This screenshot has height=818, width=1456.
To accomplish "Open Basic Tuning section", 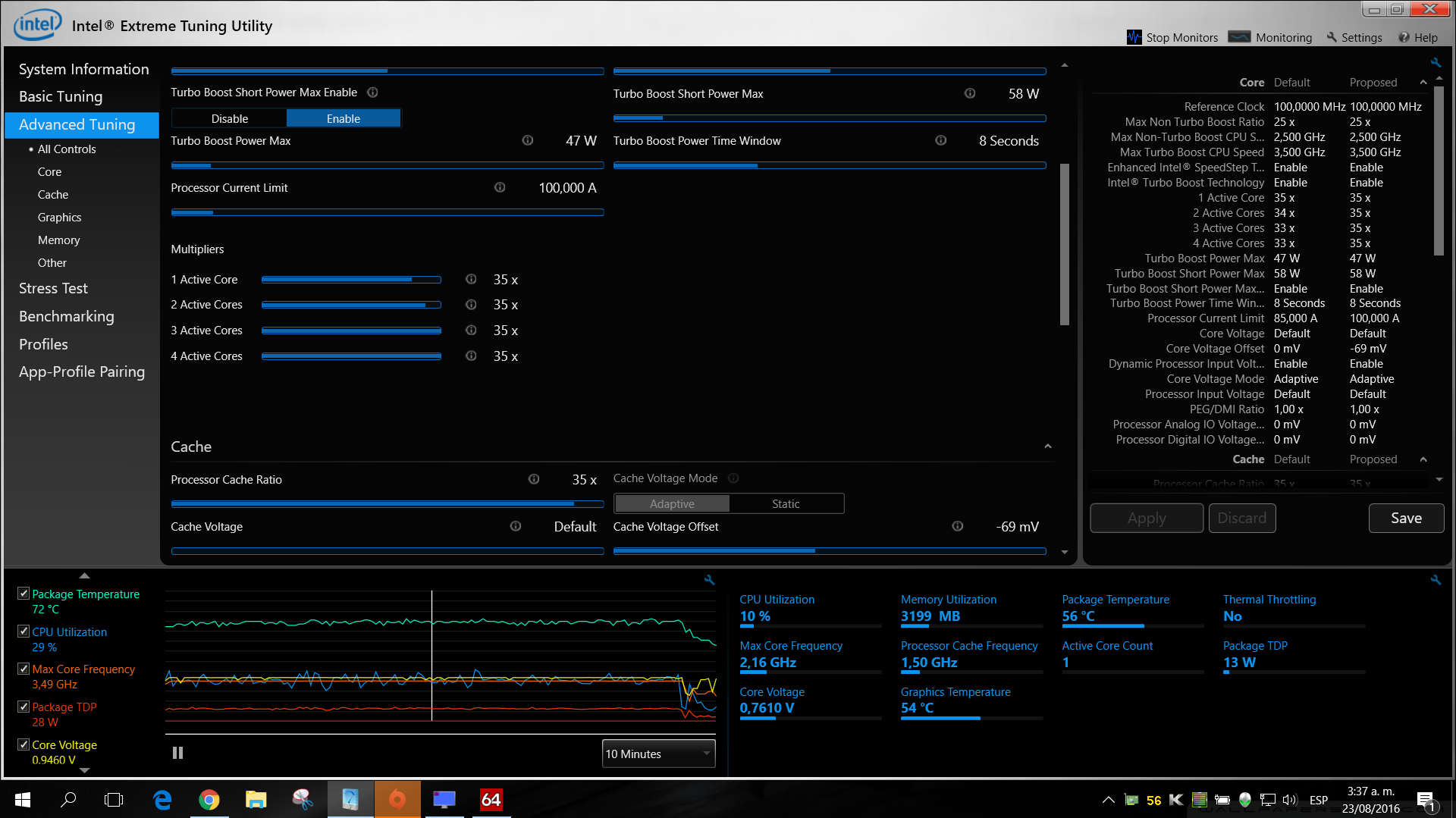I will (x=61, y=96).
